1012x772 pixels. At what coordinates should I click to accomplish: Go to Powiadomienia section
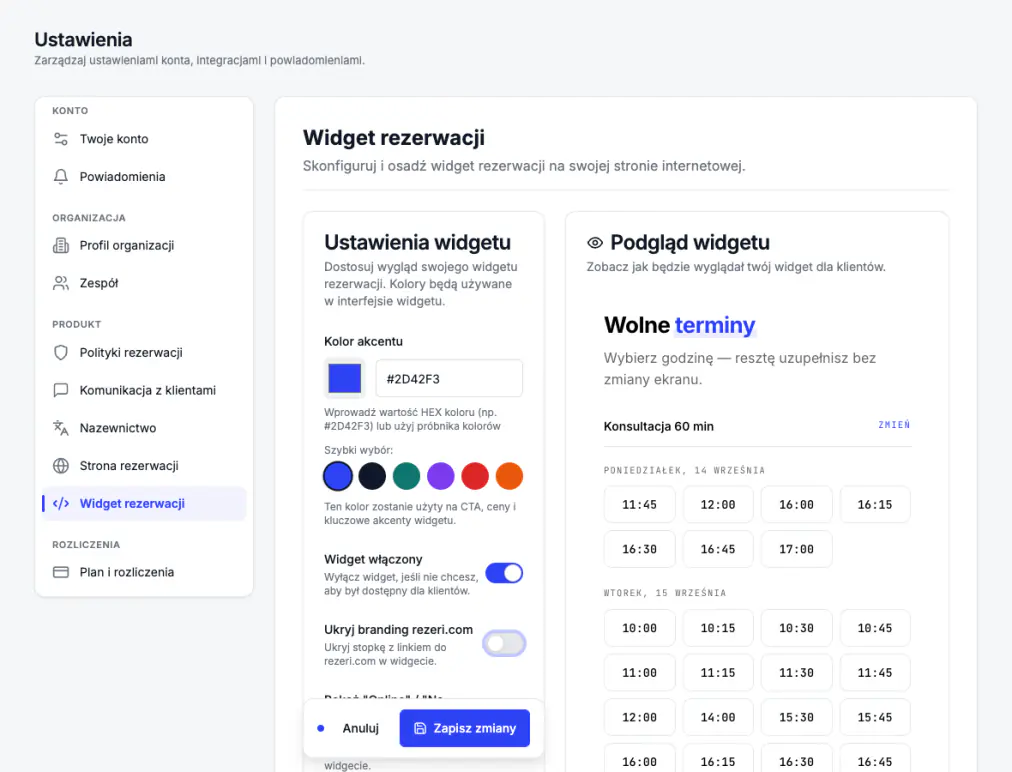pos(144,176)
